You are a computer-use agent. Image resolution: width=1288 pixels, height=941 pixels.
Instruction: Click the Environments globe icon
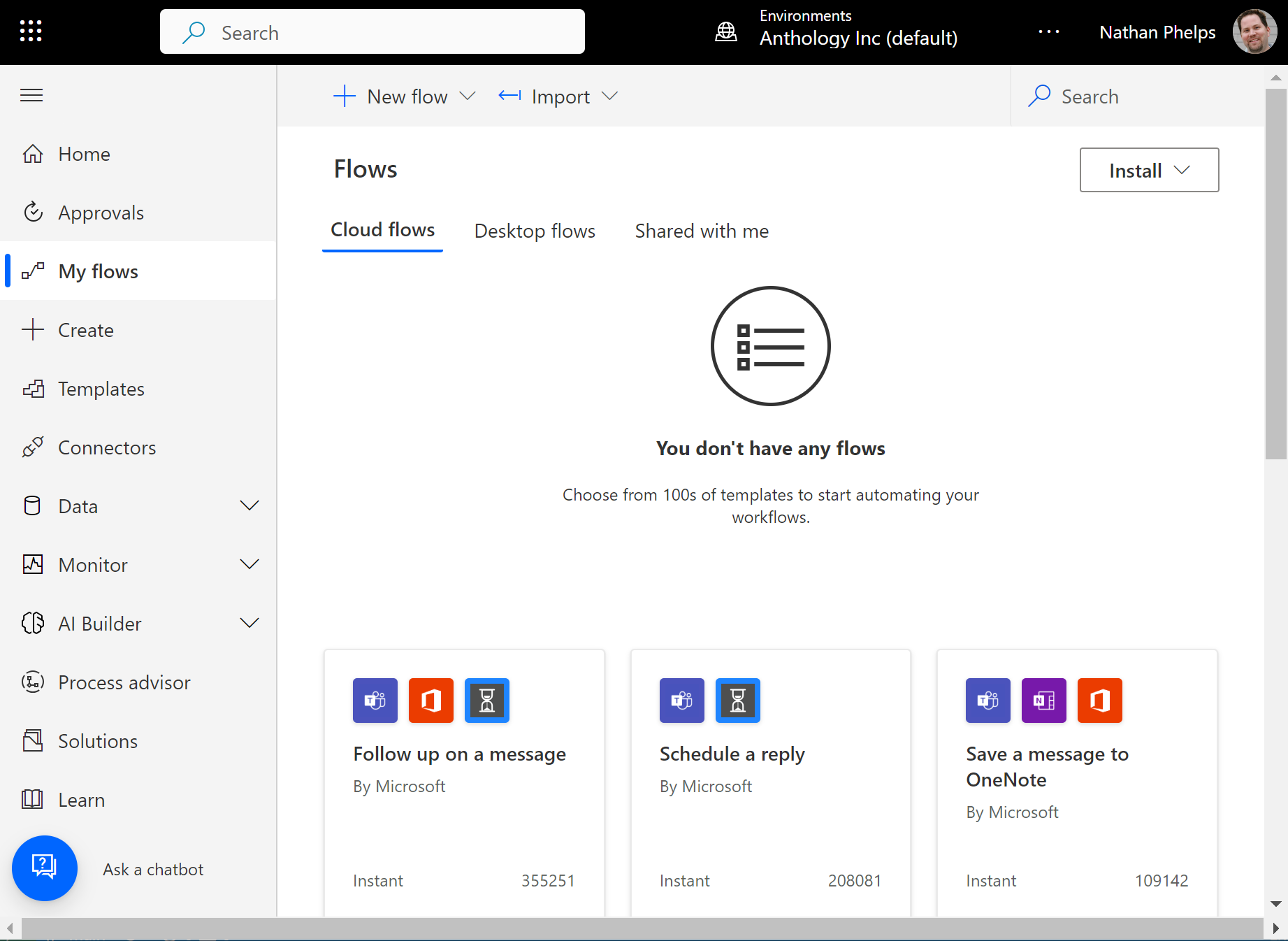[726, 32]
